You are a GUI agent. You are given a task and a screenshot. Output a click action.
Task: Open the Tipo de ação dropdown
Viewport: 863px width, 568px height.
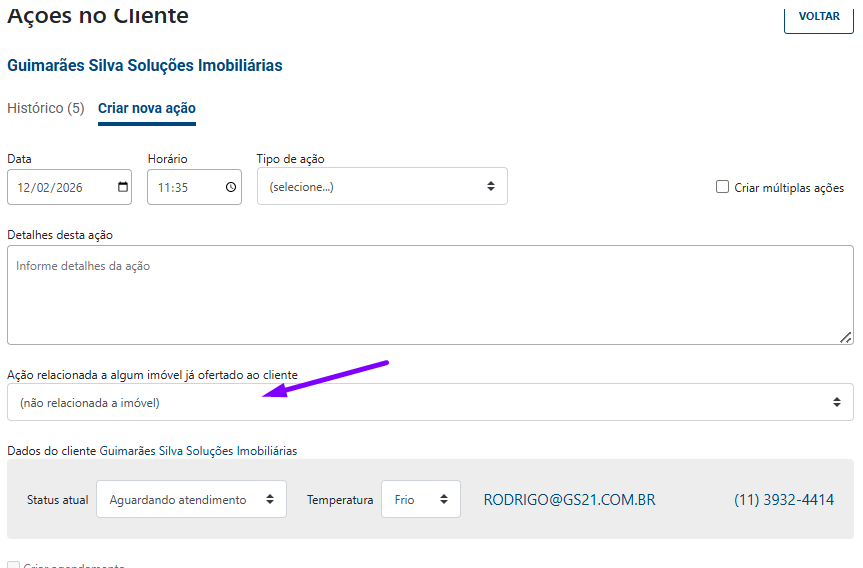(x=381, y=187)
